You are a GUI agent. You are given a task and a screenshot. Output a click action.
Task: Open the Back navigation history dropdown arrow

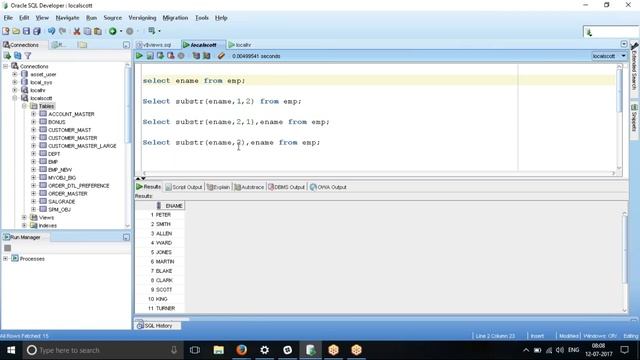[121, 31]
